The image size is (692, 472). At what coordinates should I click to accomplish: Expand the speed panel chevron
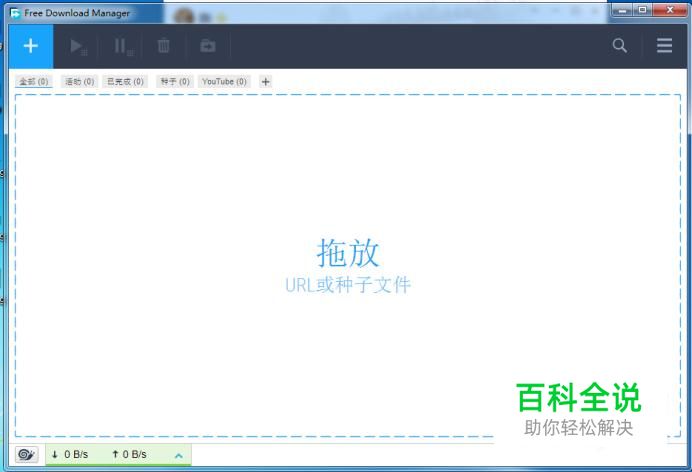[x=178, y=456]
